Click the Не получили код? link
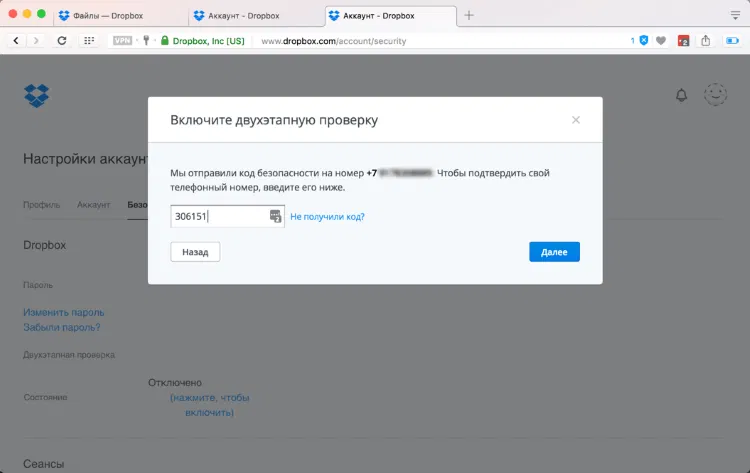750x473 pixels. coord(327,217)
